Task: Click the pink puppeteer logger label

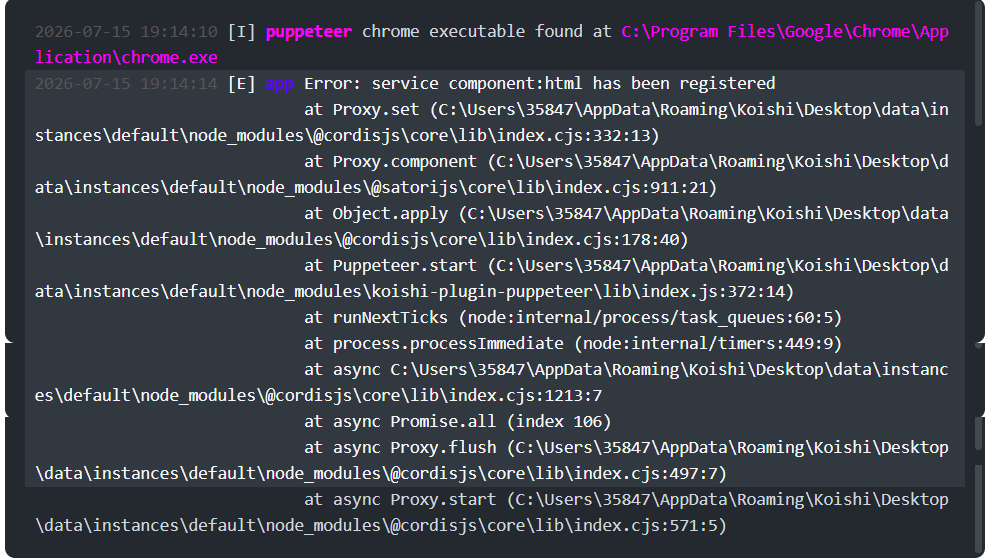Action: (308, 31)
